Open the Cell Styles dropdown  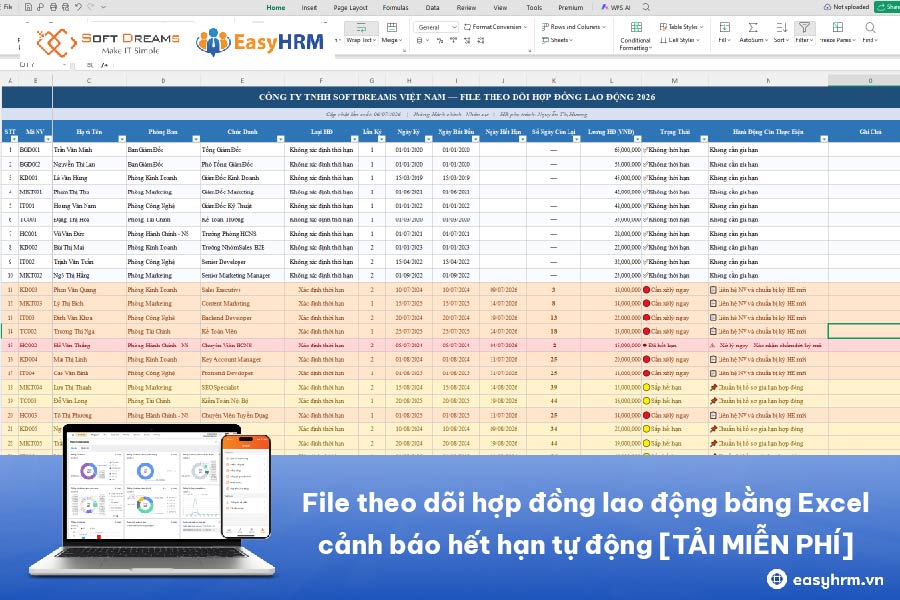coord(680,40)
